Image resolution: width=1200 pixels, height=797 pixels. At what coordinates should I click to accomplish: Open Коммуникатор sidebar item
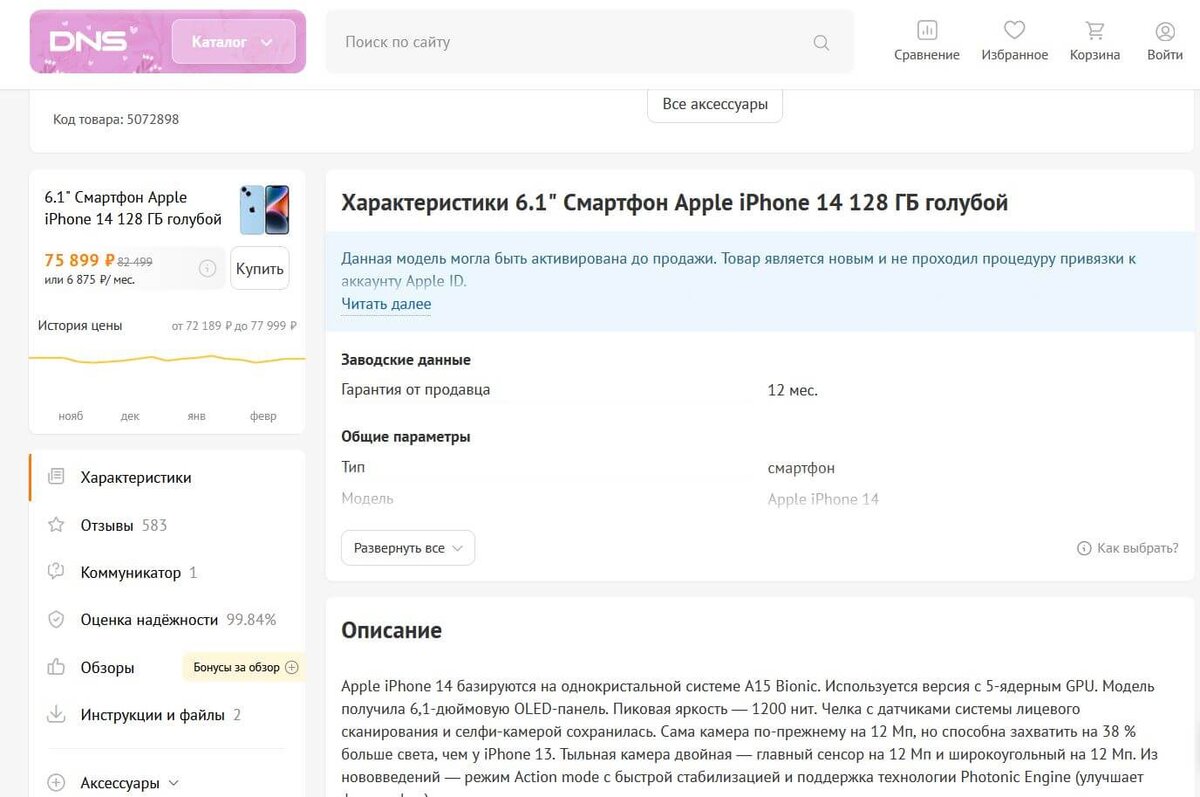pyautogui.click(x=139, y=572)
